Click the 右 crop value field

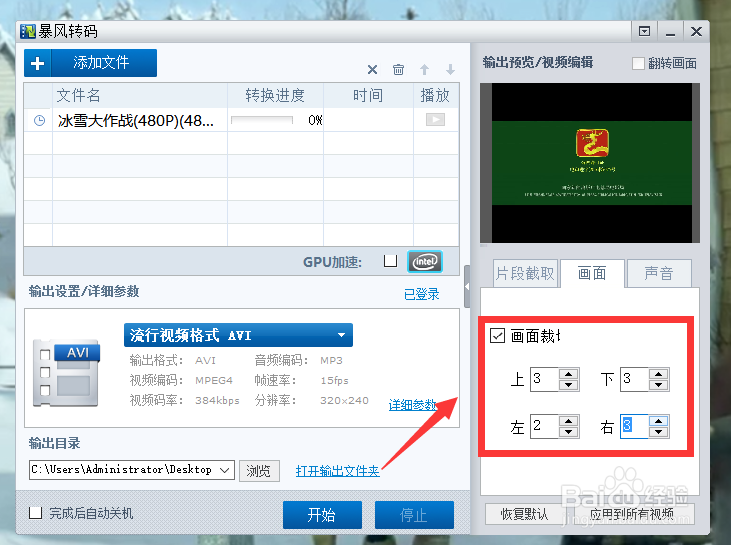point(634,426)
